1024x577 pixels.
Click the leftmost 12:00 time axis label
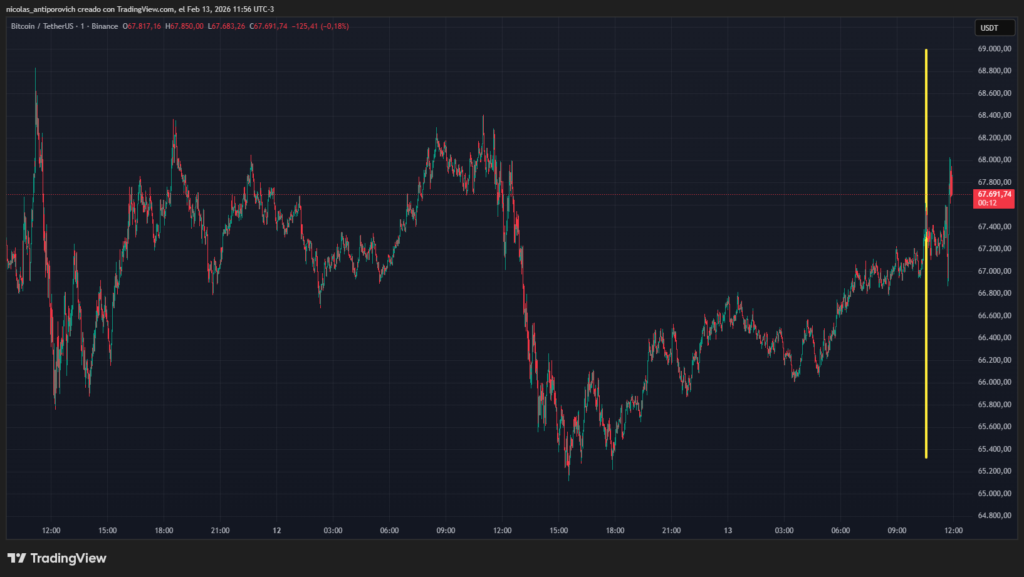tap(51, 531)
